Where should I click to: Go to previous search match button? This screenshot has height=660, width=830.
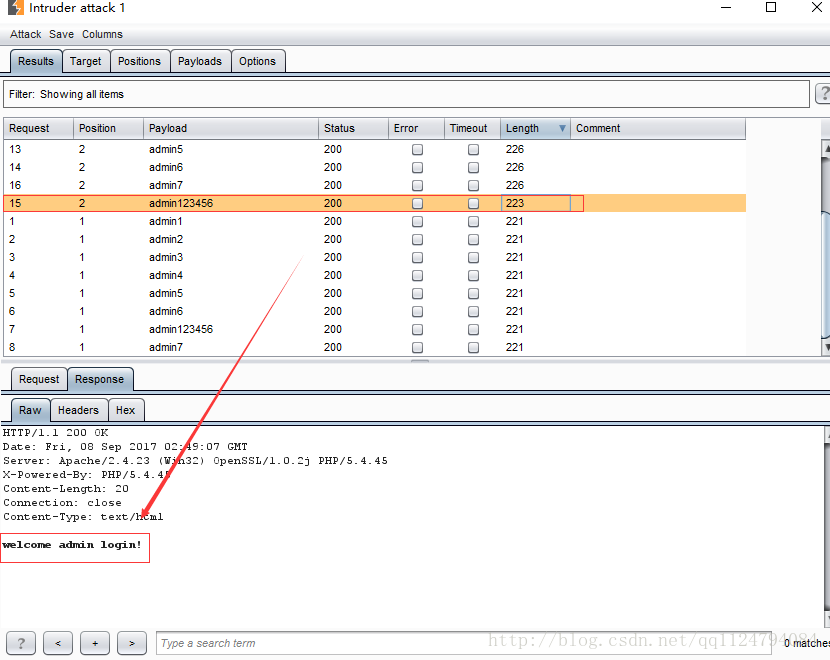pyautogui.click(x=58, y=643)
